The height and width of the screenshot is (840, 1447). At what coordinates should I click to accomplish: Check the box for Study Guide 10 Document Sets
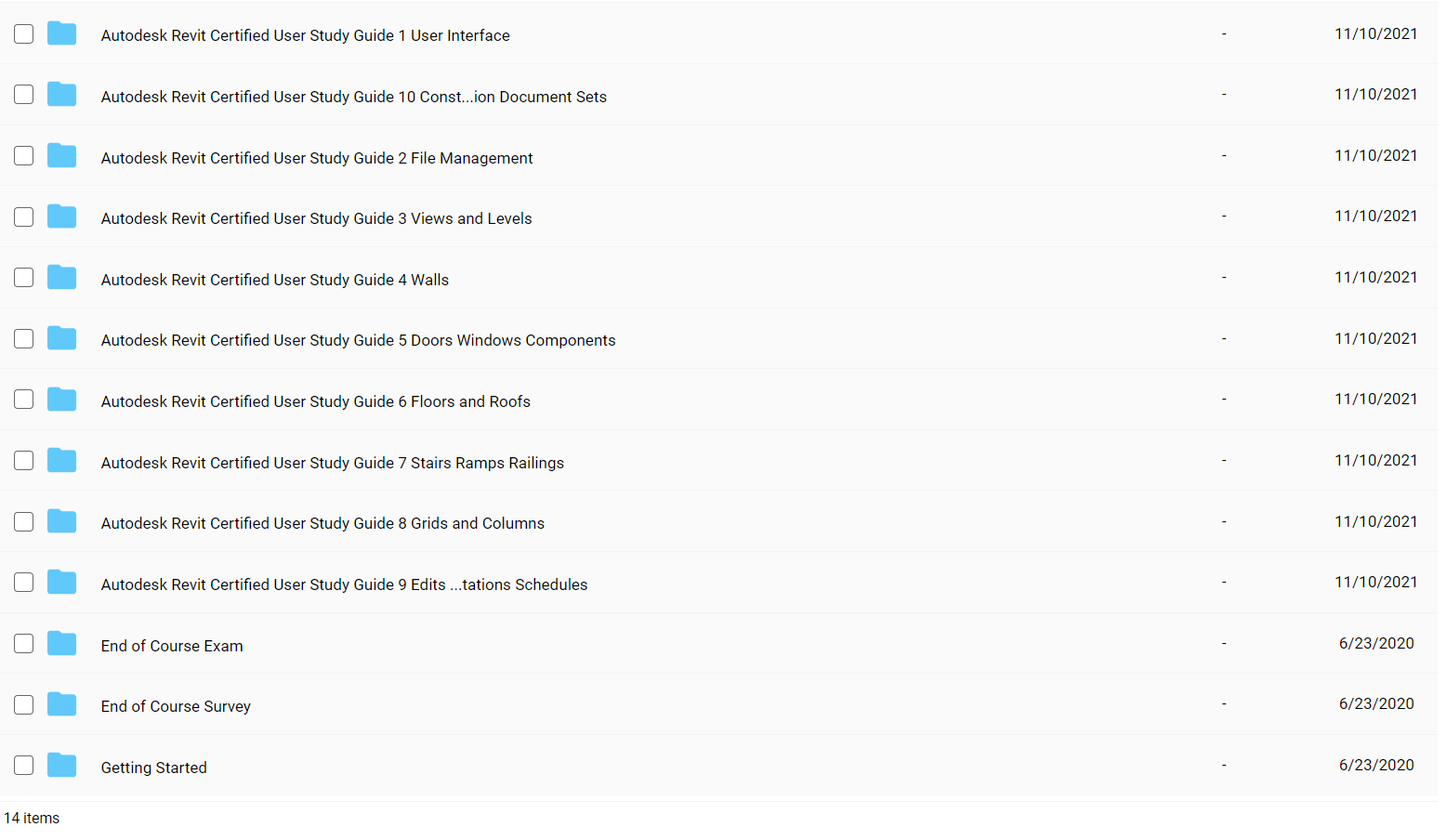[24, 95]
